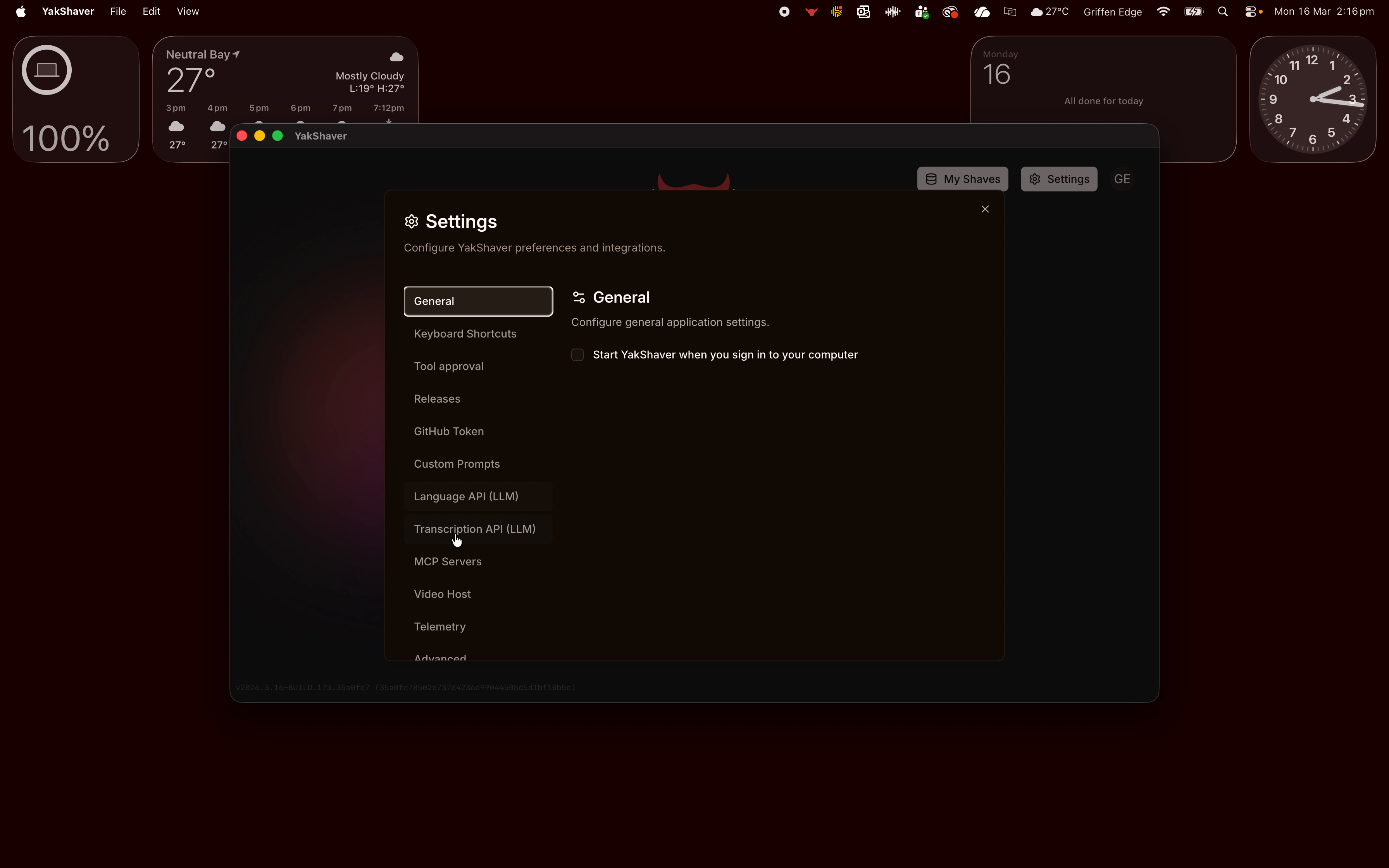Screen dimensions: 1389x868
Task: Click the My Shaves button
Action: (x=963, y=179)
